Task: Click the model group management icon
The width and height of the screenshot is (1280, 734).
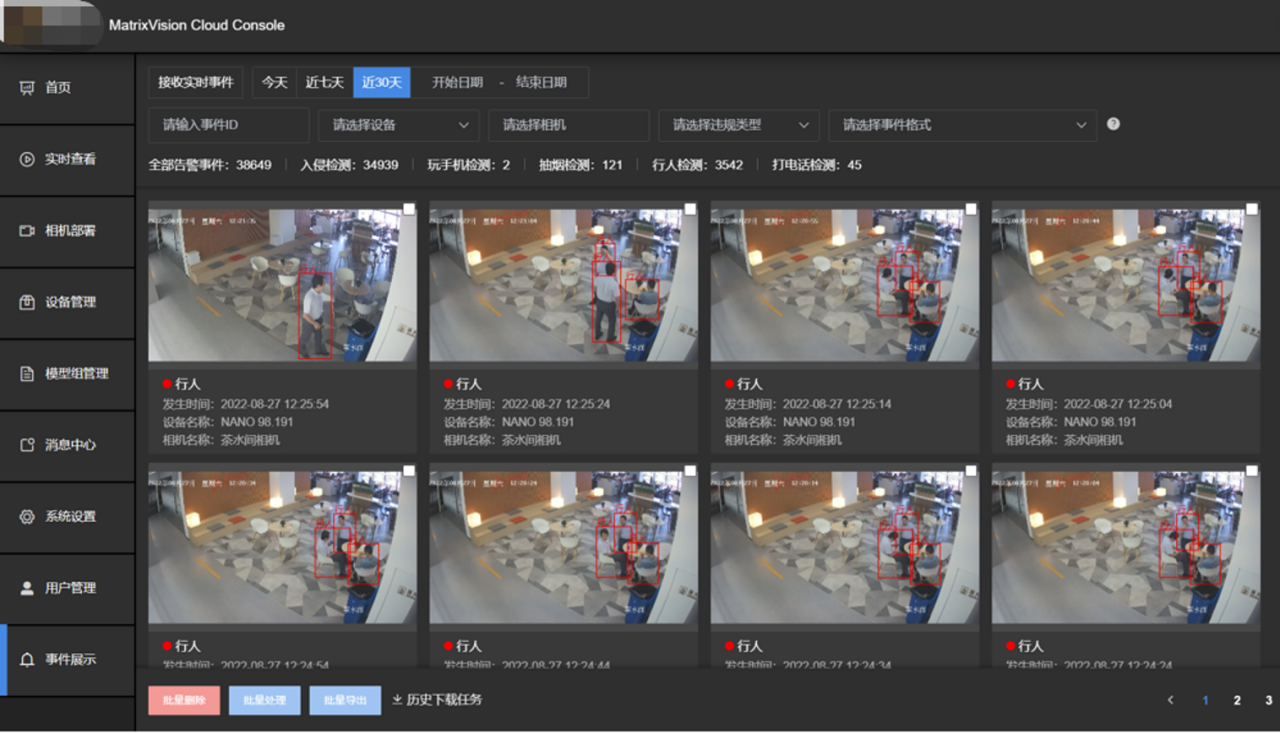Action: pos(27,374)
